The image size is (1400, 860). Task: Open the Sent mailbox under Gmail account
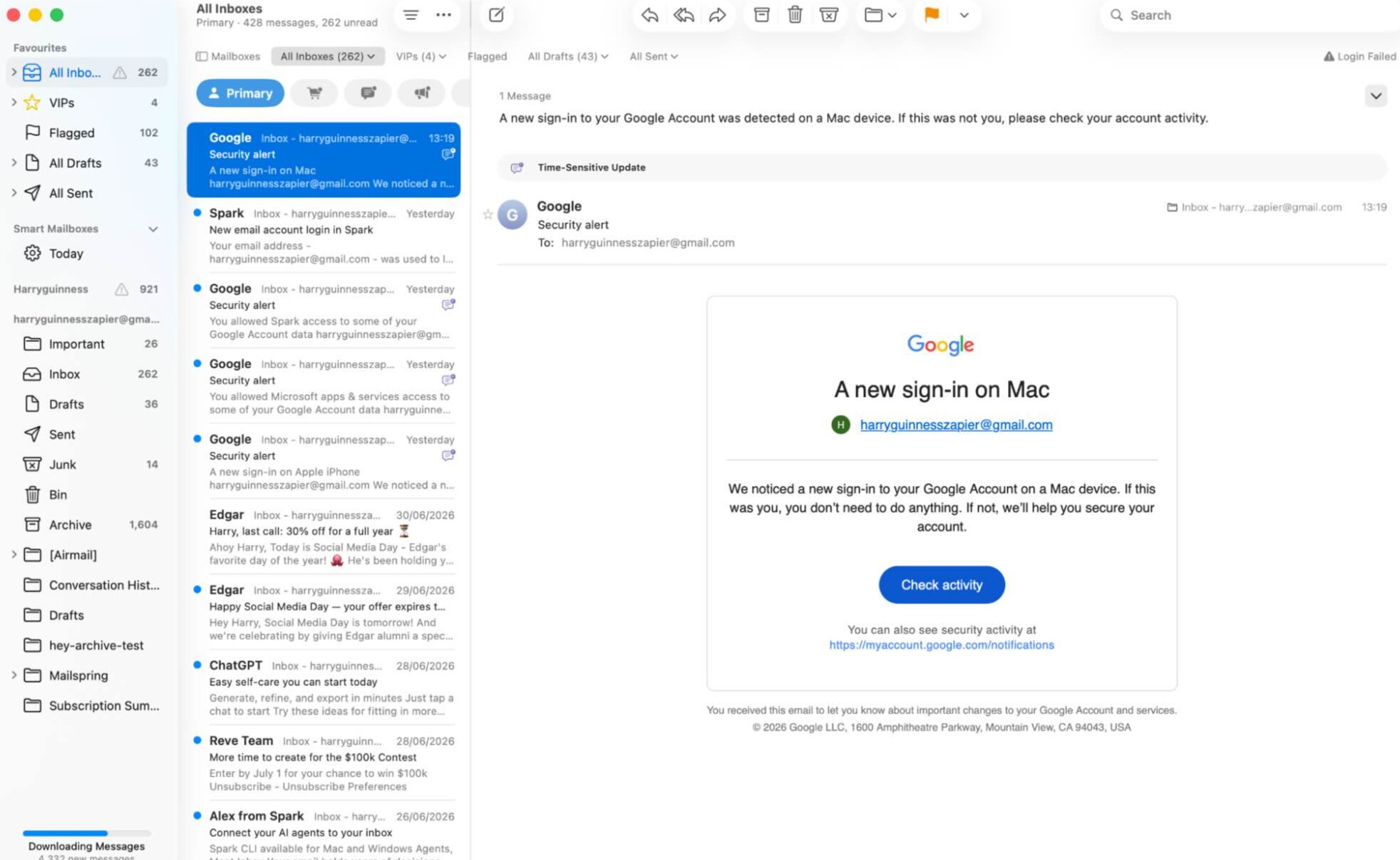pyautogui.click(x=88, y=434)
